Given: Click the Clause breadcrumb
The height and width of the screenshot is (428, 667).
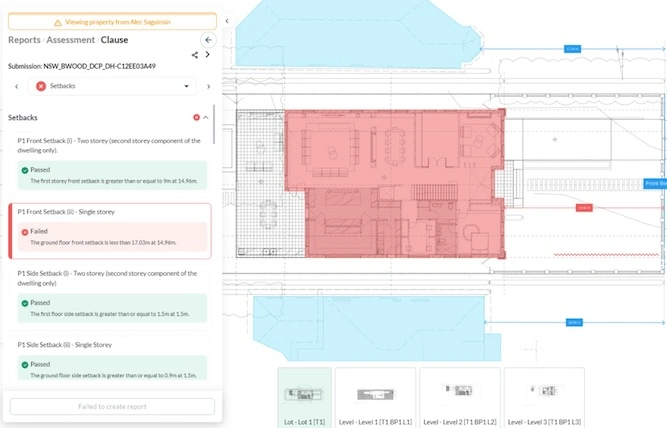Looking at the screenshot, I should 114,40.
